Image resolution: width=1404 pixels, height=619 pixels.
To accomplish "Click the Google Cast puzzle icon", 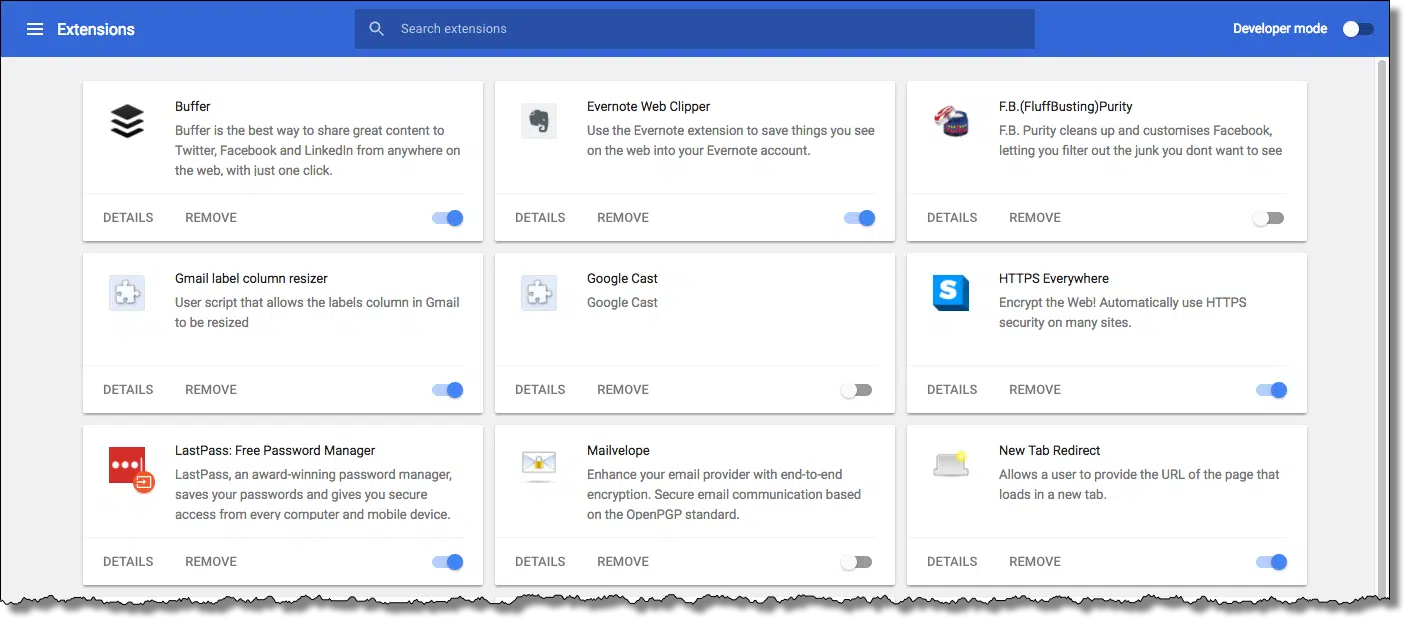I will click(539, 293).
